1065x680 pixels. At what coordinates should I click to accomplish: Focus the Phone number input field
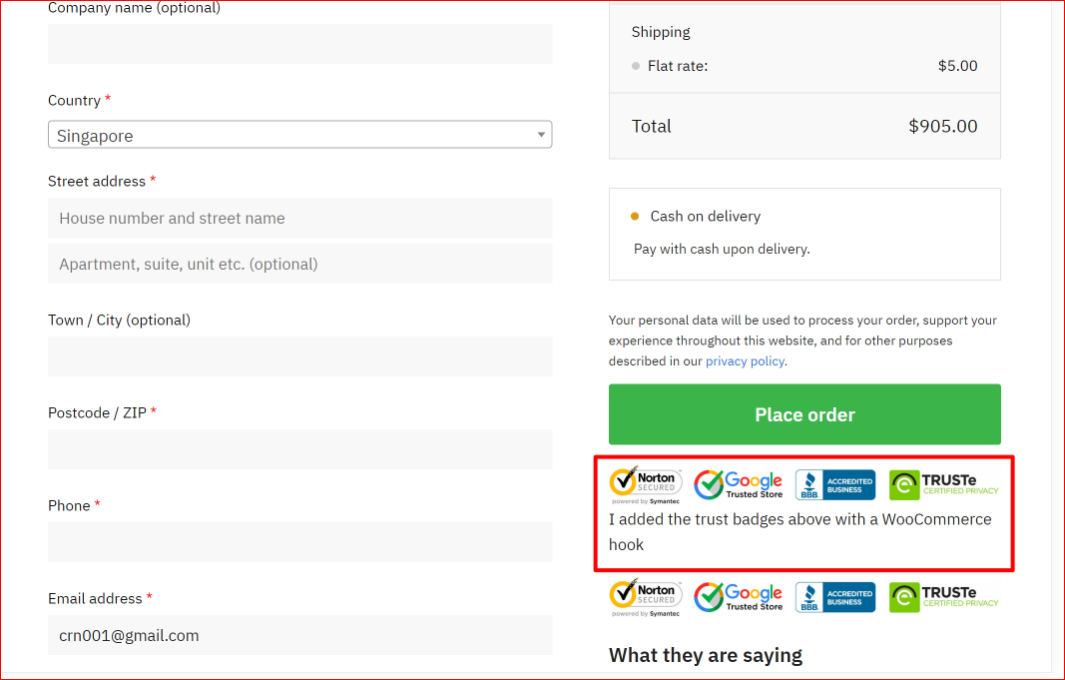click(300, 542)
